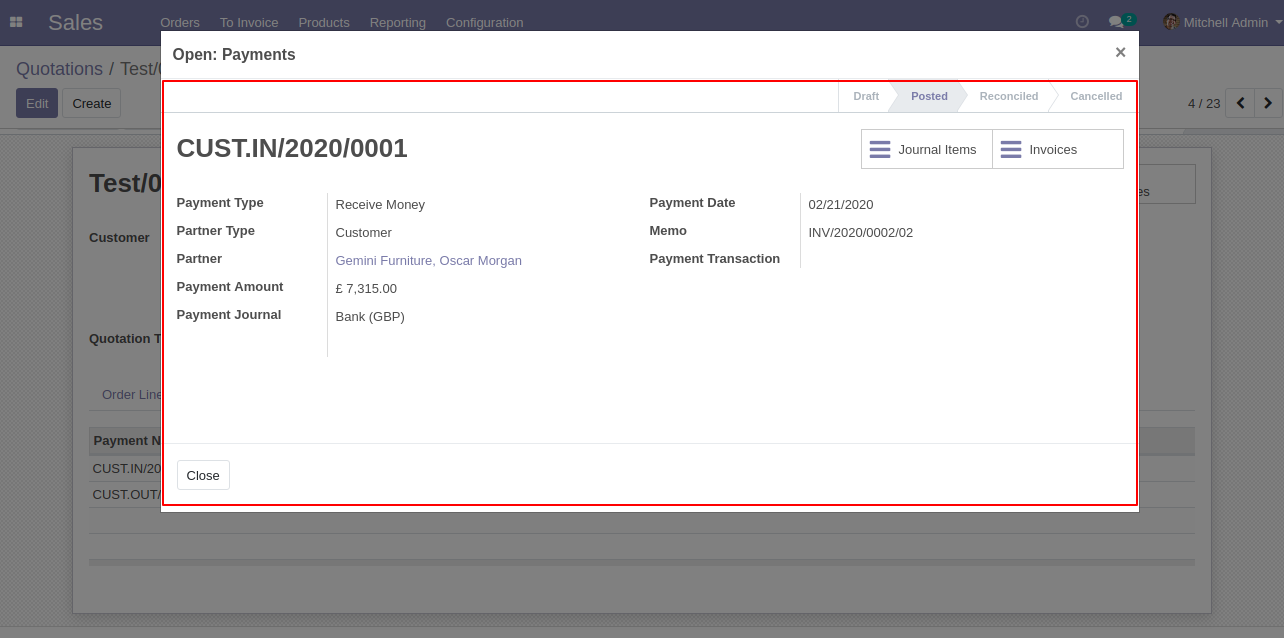The height and width of the screenshot is (638, 1284).
Task: Go to Quotations breadcrumb
Action: coord(59,69)
